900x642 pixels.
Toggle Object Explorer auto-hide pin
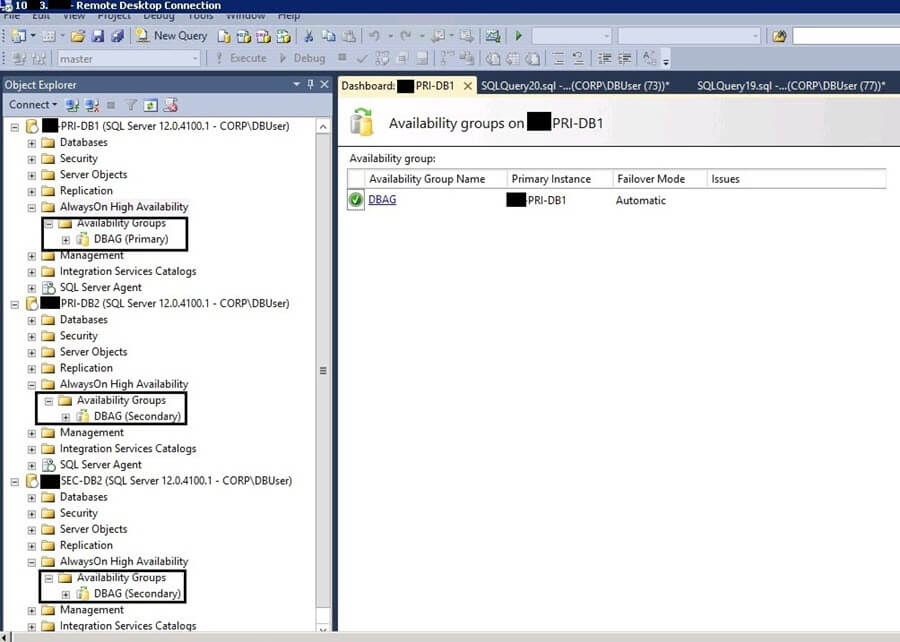(x=311, y=84)
